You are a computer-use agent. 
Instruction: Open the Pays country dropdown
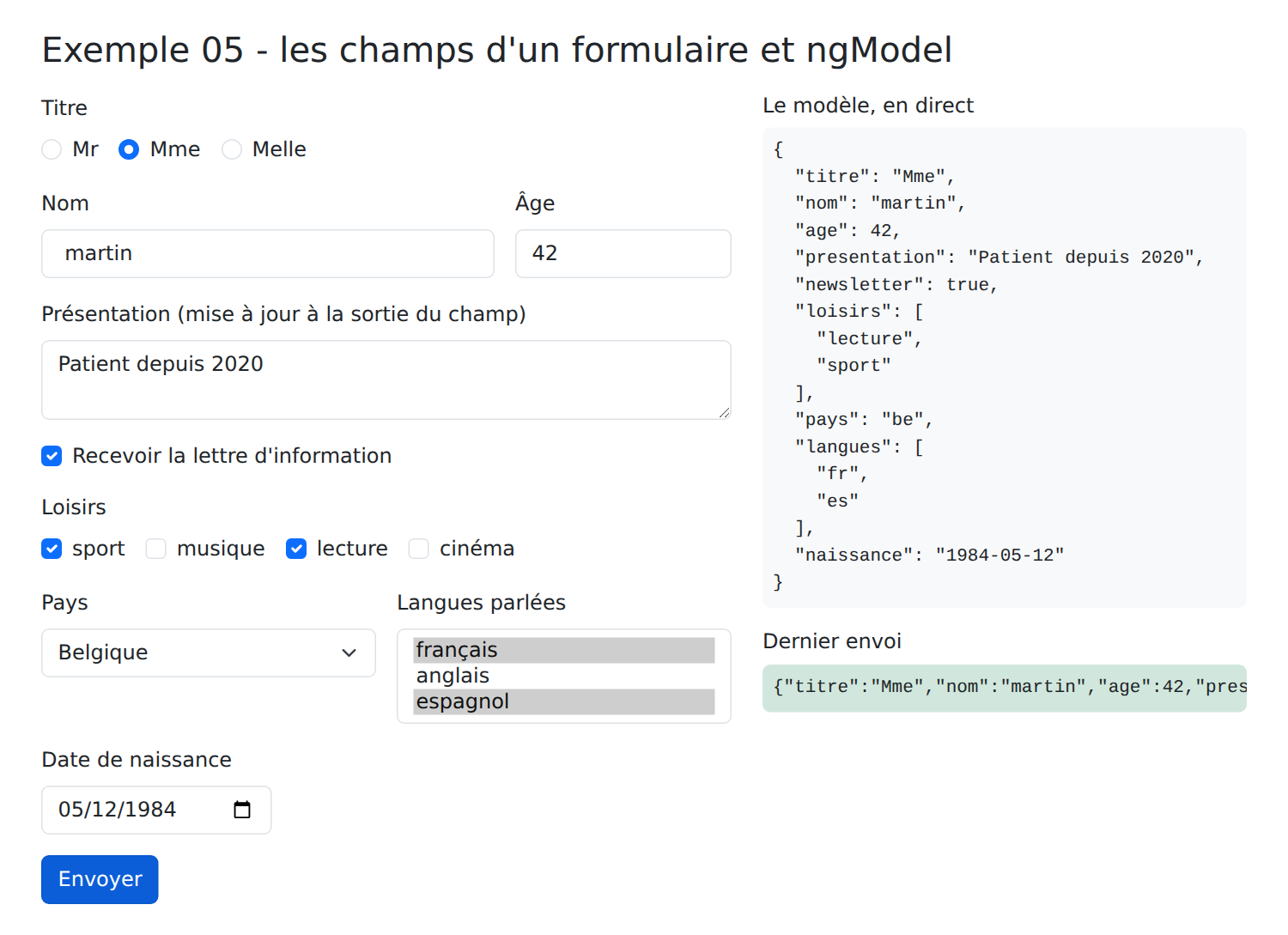209,653
